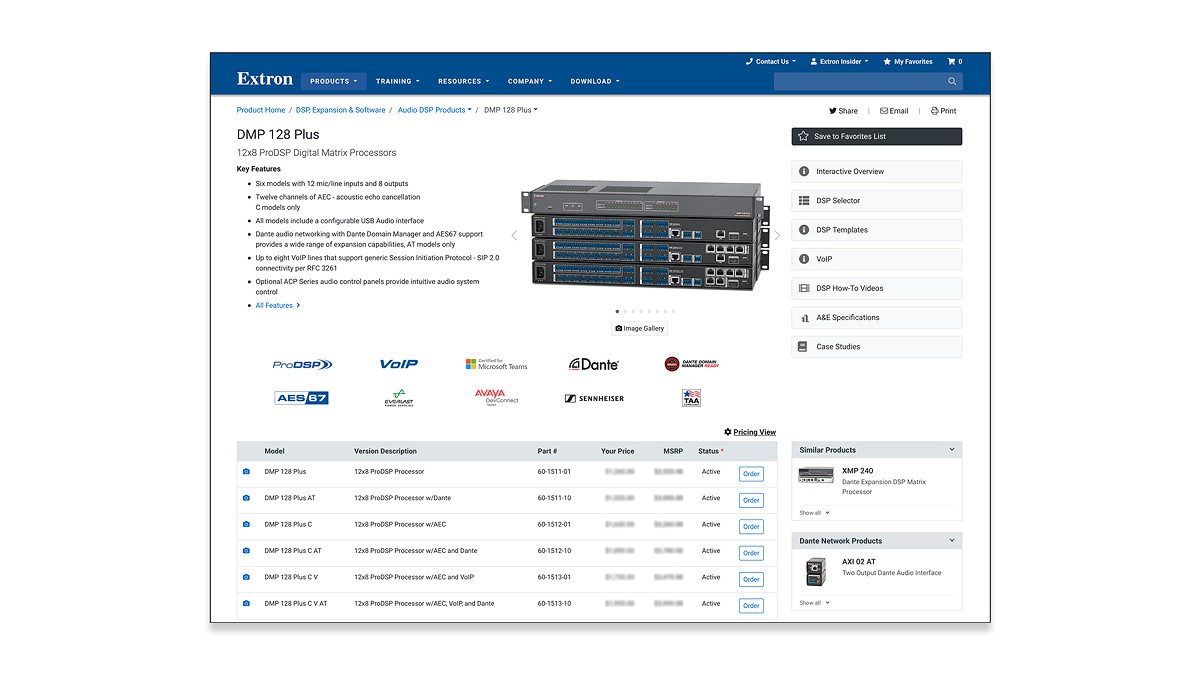
Task: Expand the Extron Insider dropdown
Action: (x=840, y=61)
